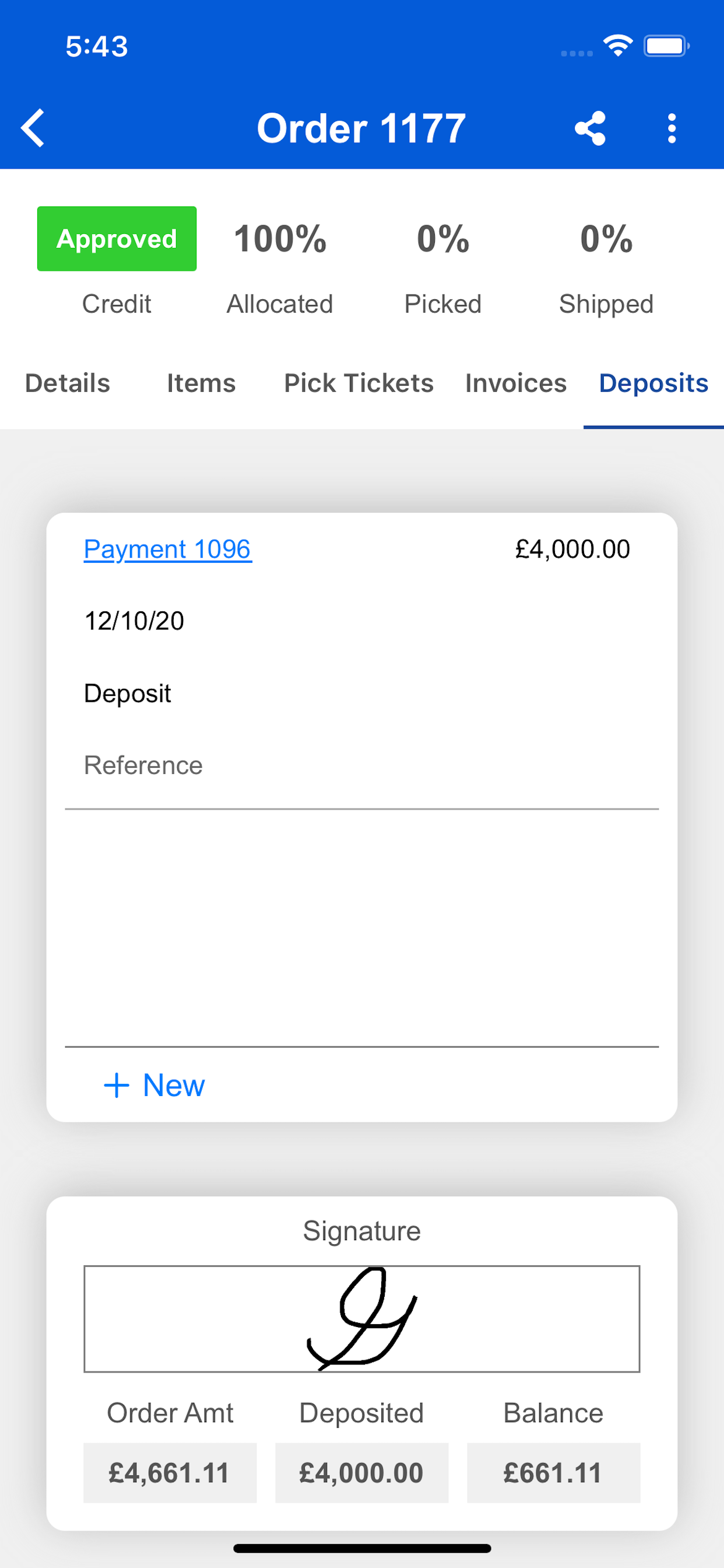Open the three-dot overflow menu
Image resolution: width=724 pixels, height=1568 pixels.
pos(672,128)
